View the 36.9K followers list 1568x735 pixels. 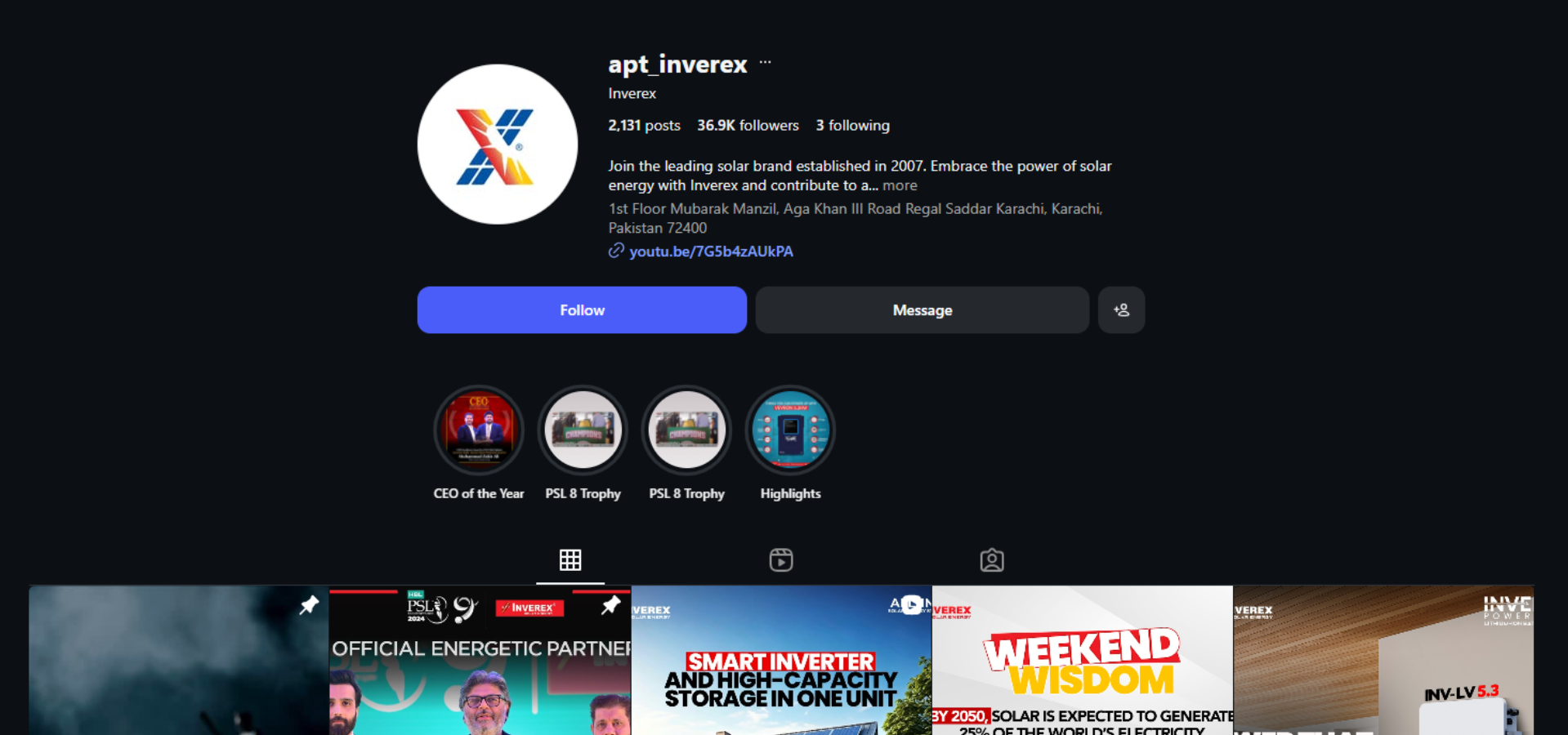coord(748,126)
